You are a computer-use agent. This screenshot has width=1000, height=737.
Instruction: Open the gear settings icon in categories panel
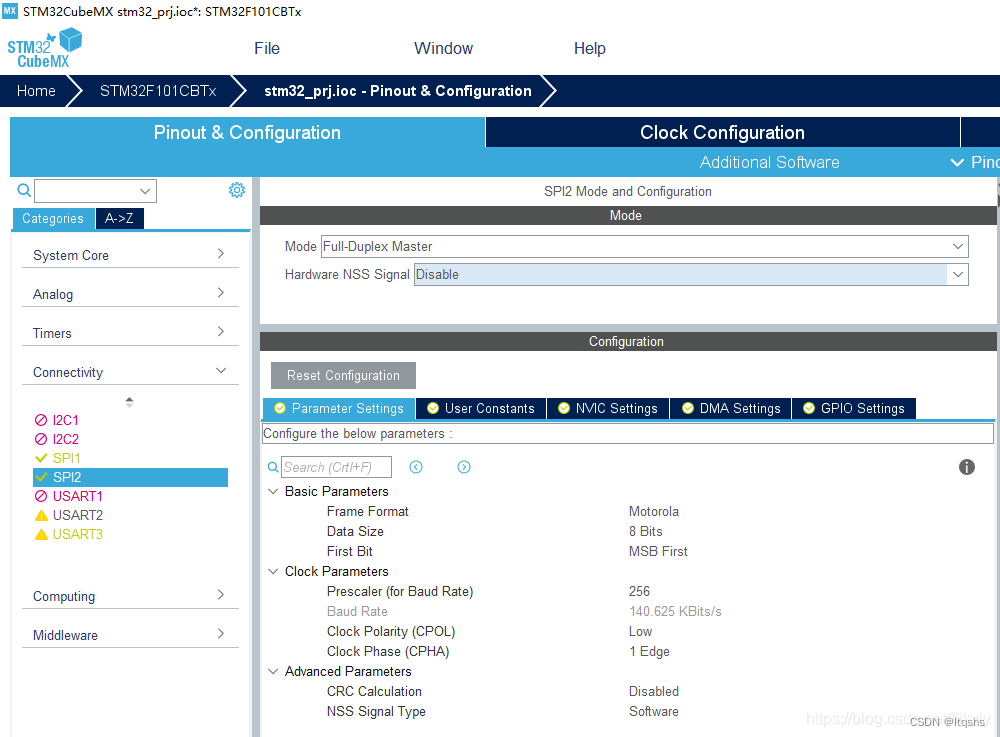point(237,190)
